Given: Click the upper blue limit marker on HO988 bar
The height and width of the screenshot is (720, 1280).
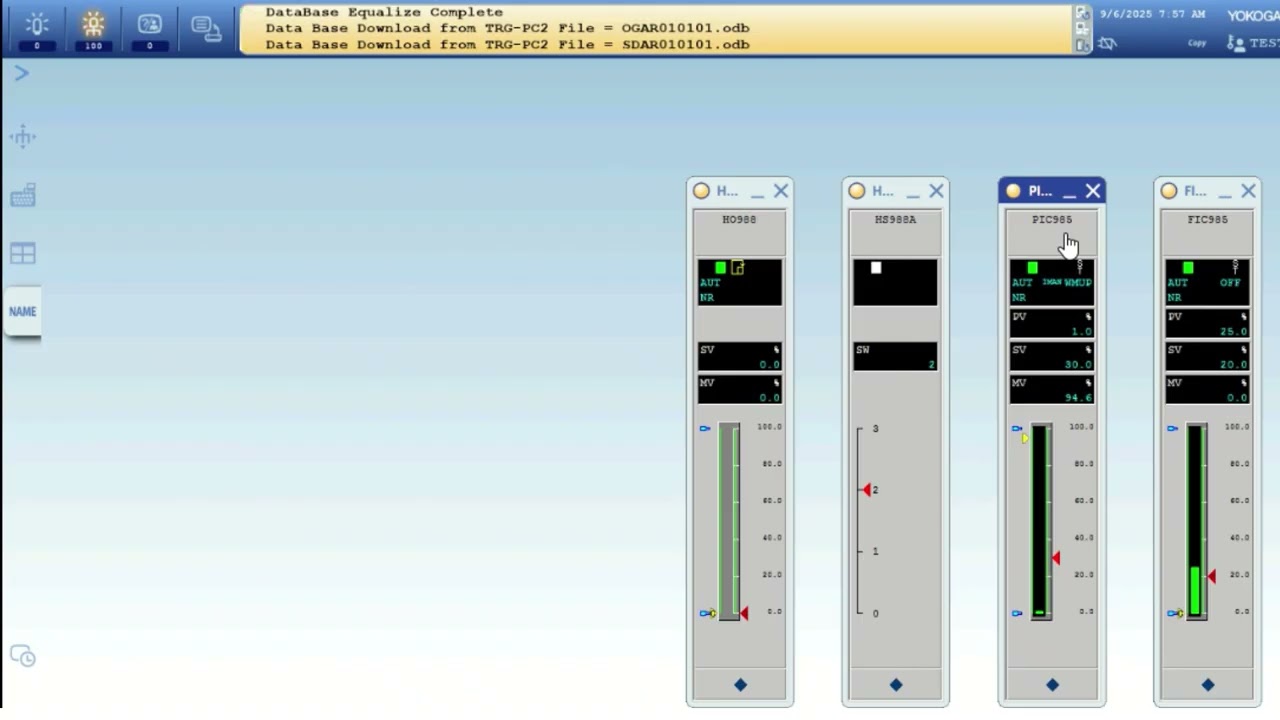Looking at the screenshot, I should pos(705,428).
